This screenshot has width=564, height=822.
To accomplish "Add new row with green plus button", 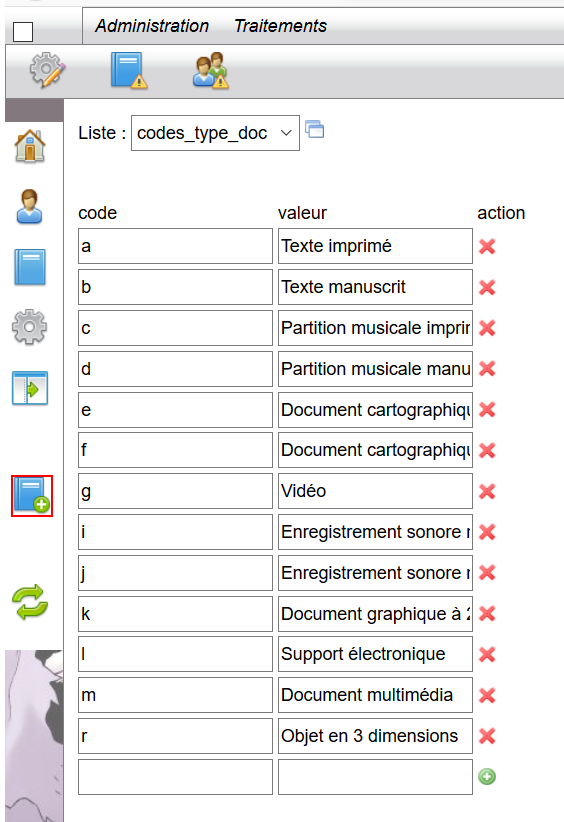I will [x=487, y=776].
